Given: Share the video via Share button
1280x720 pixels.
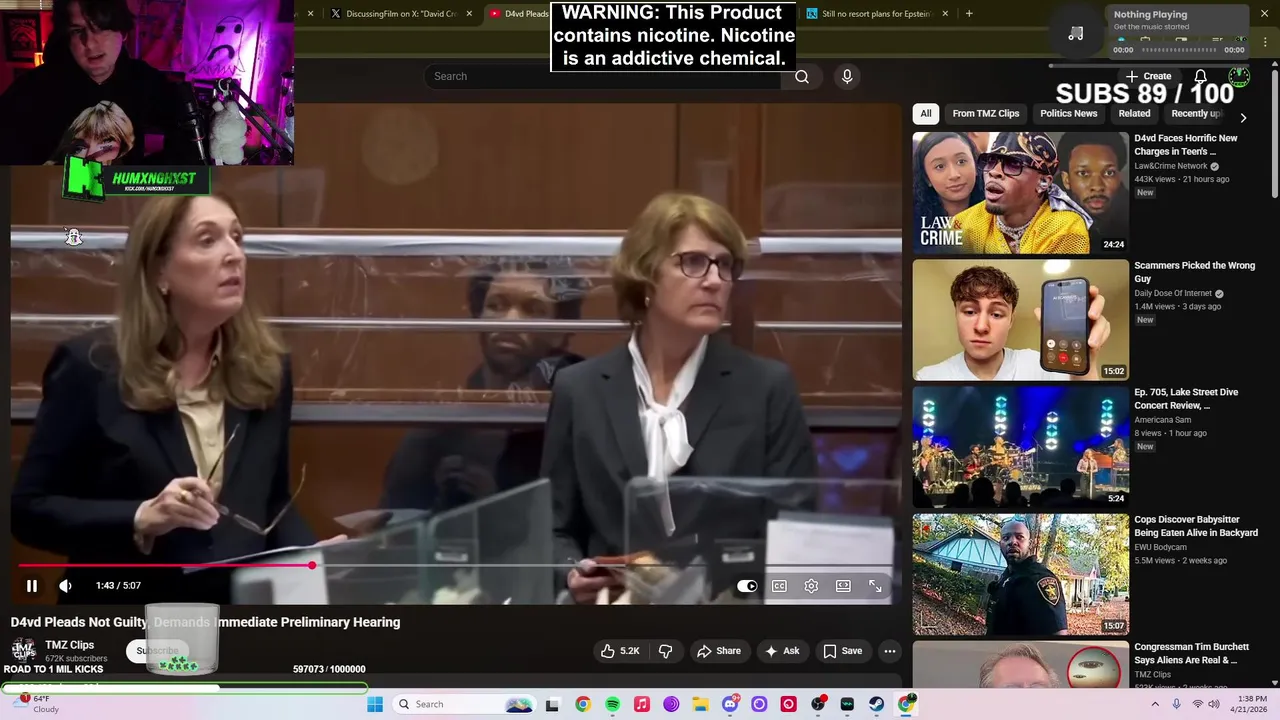Looking at the screenshot, I should pos(719,651).
